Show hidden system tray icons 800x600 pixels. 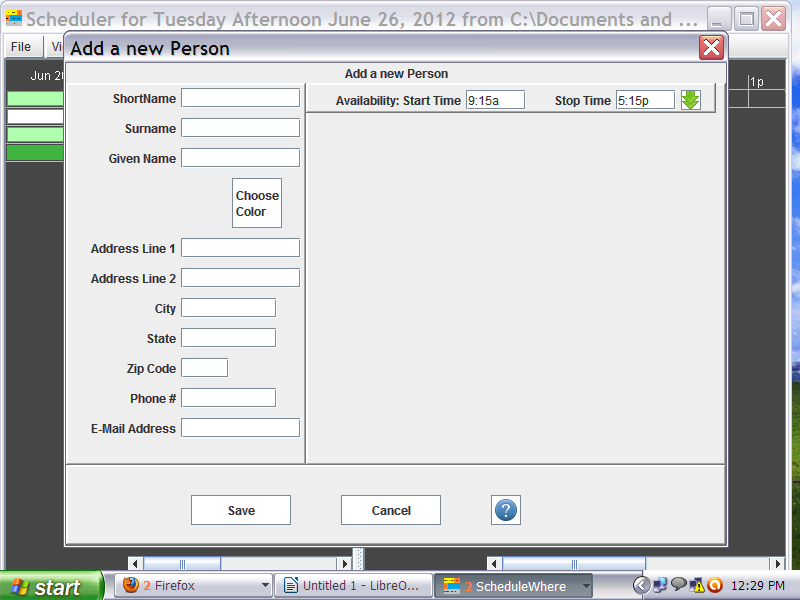(x=641, y=585)
